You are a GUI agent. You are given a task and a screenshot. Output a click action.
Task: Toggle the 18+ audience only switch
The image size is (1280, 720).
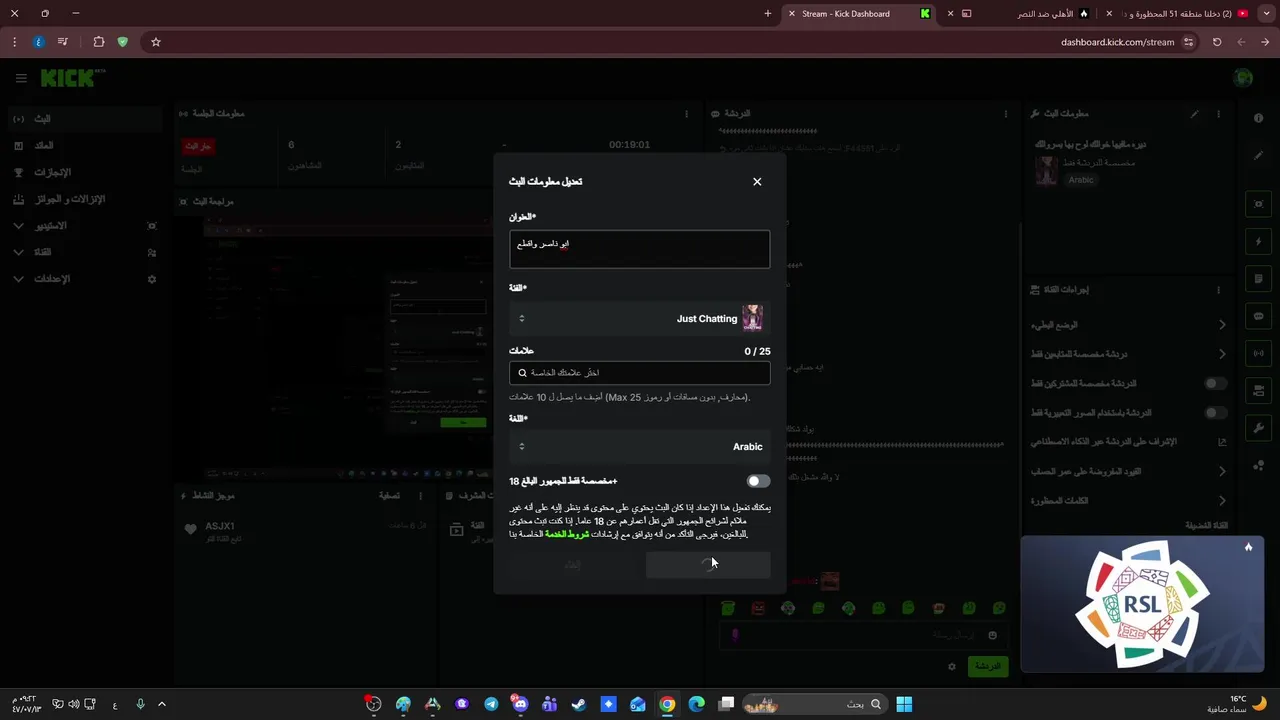pos(758,481)
